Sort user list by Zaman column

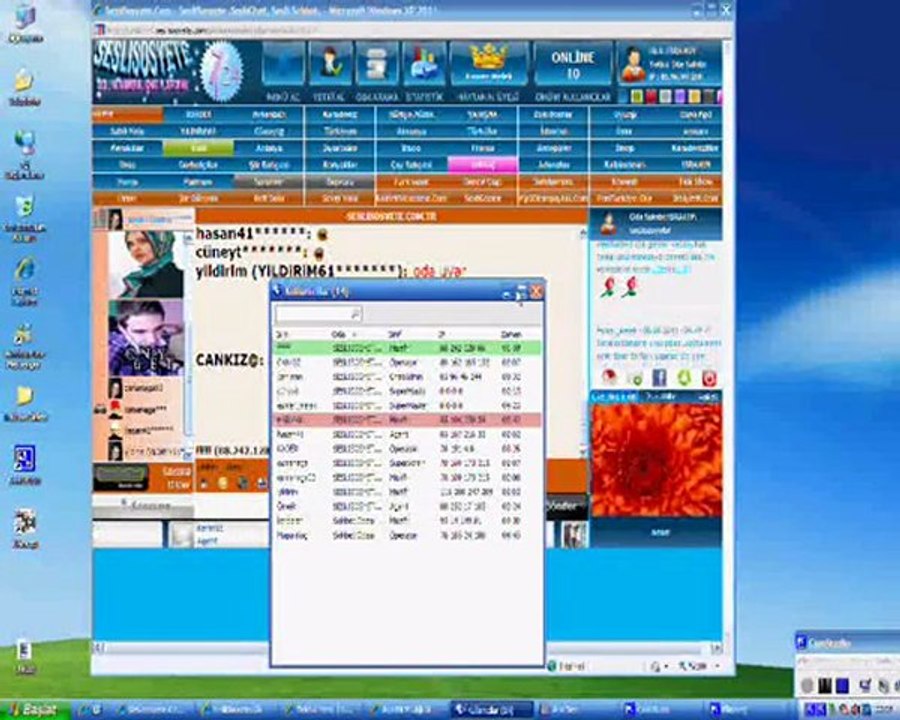coord(511,334)
